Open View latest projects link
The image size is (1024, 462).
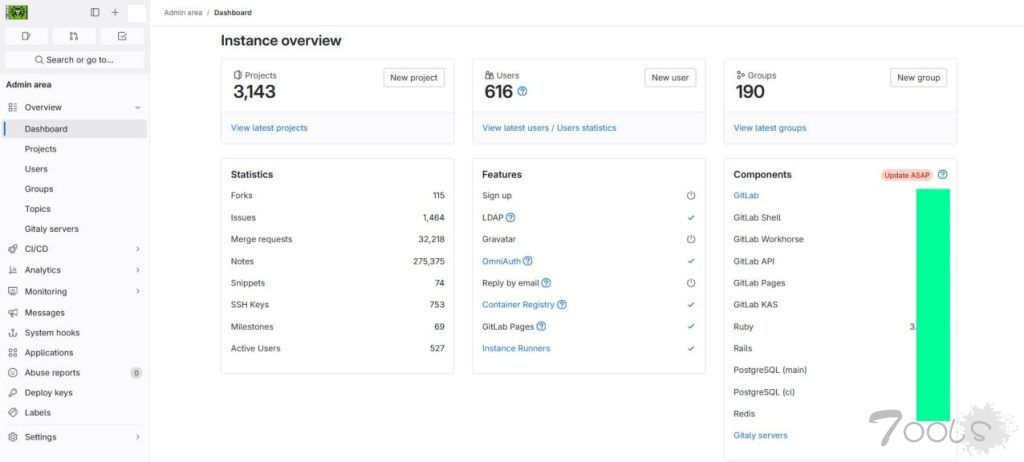pos(269,128)
